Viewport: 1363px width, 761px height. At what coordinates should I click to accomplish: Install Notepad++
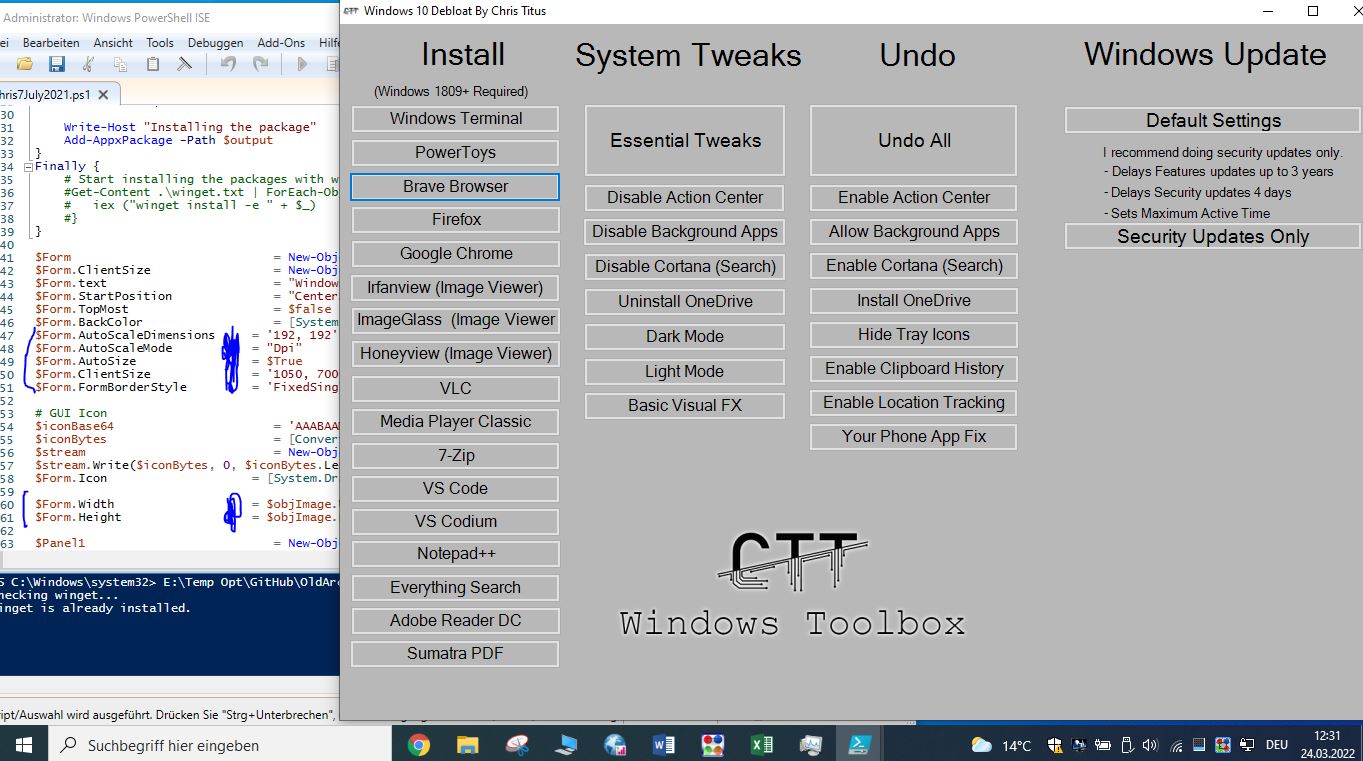click(x=456, y=554)
